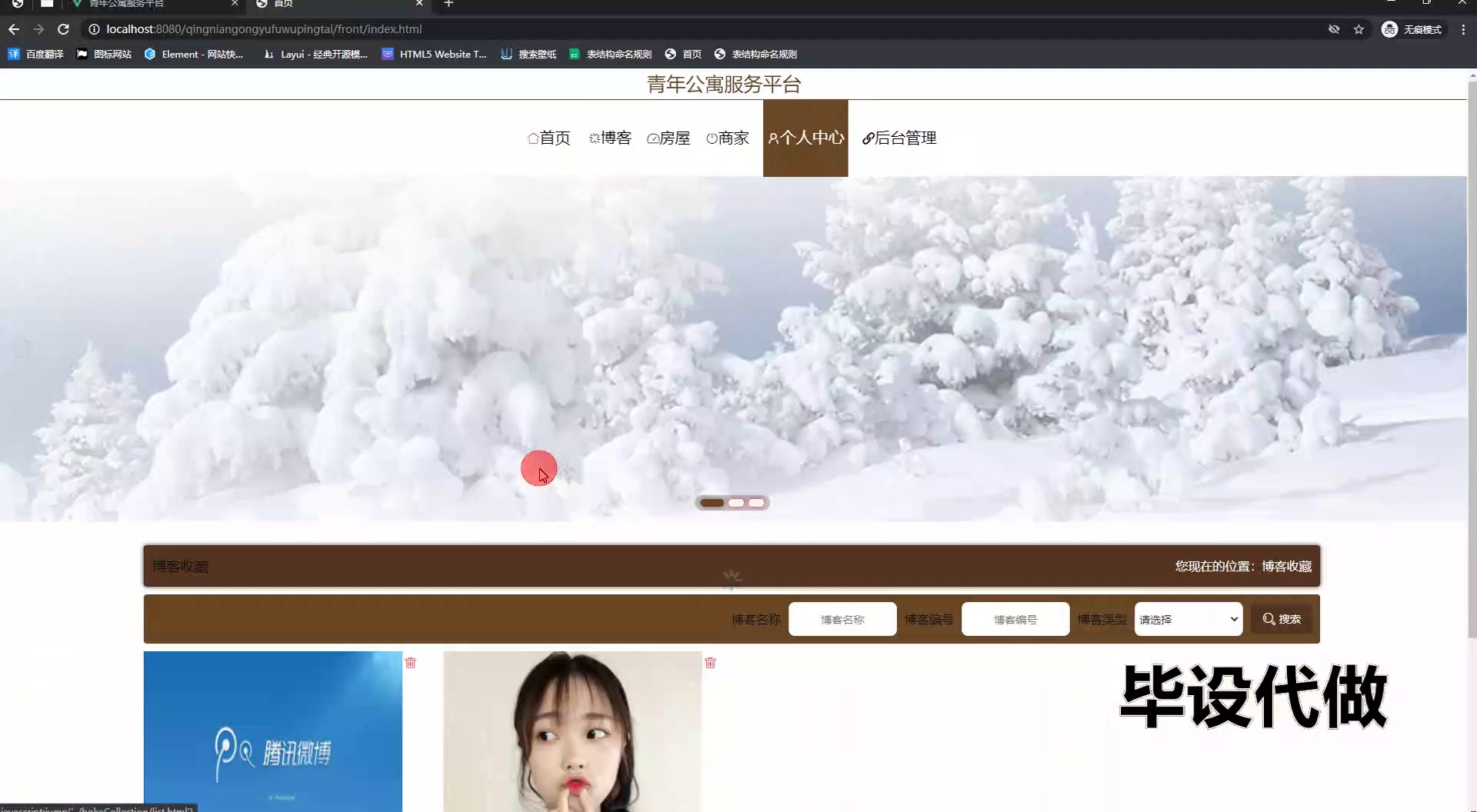Open 后台管理 in site navigation

(899, 138)
